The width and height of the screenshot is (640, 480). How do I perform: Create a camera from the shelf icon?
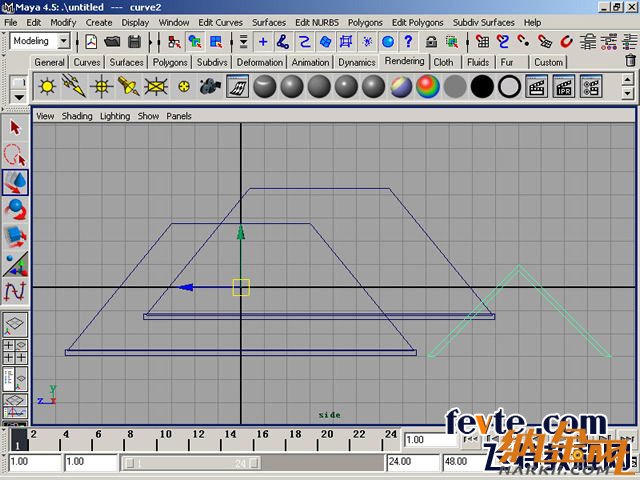pos(210,87)
